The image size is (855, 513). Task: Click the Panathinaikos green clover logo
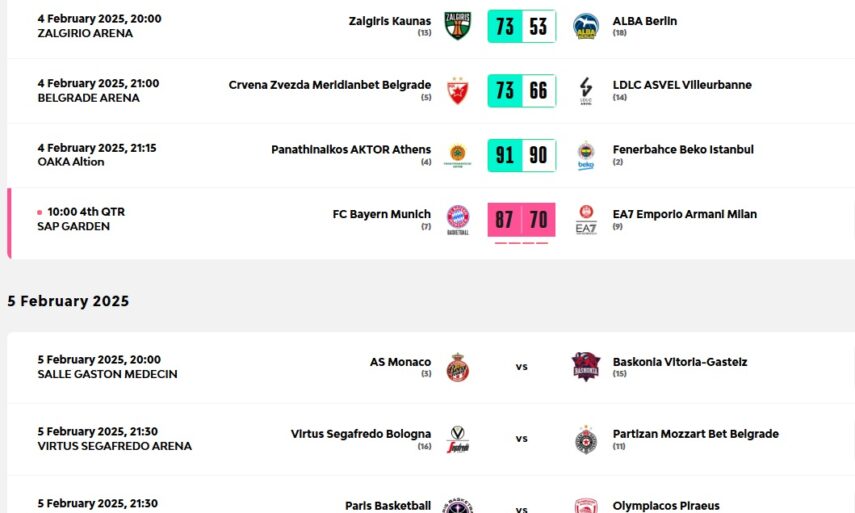[458, 155]
